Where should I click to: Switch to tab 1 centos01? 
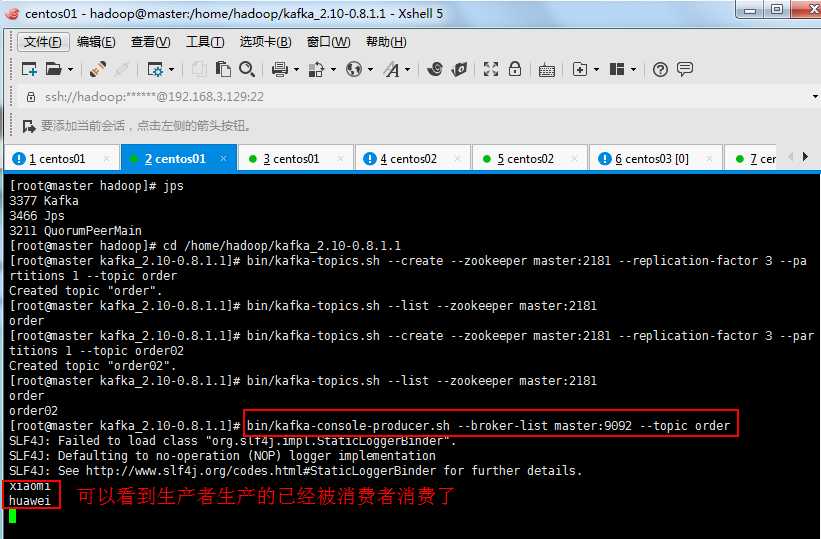pyautogui.click(x=62, y=158)
